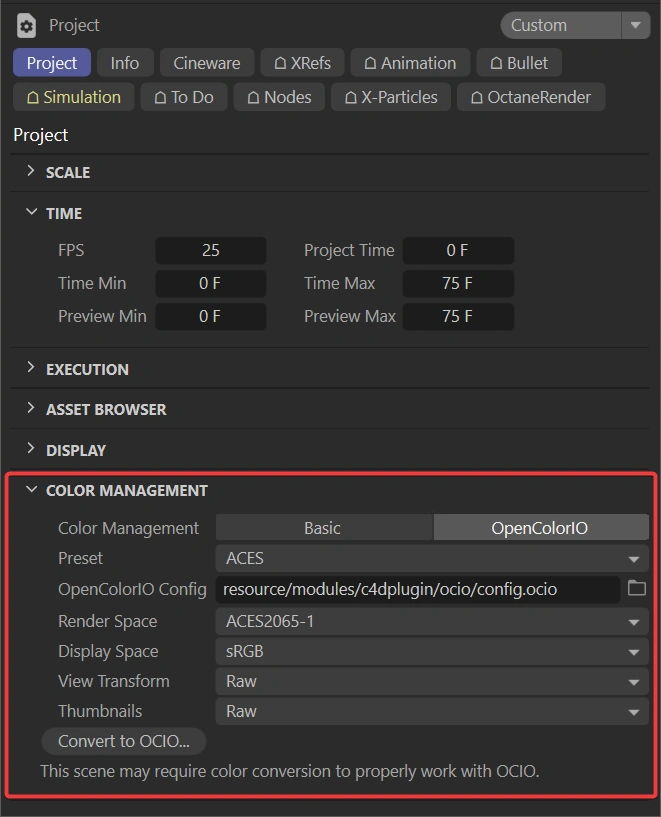Viewport: 661px width, 817px height.
Task: Click the Simulation tab's lock icon
Action: tap(33, 97)
